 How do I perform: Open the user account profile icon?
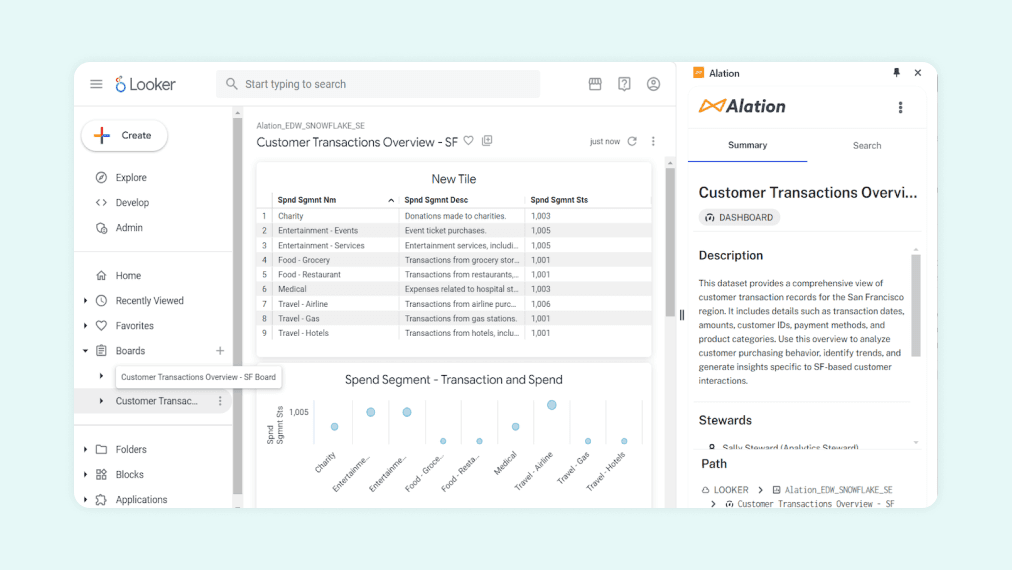pyautogui.click(x=653, y=84)
